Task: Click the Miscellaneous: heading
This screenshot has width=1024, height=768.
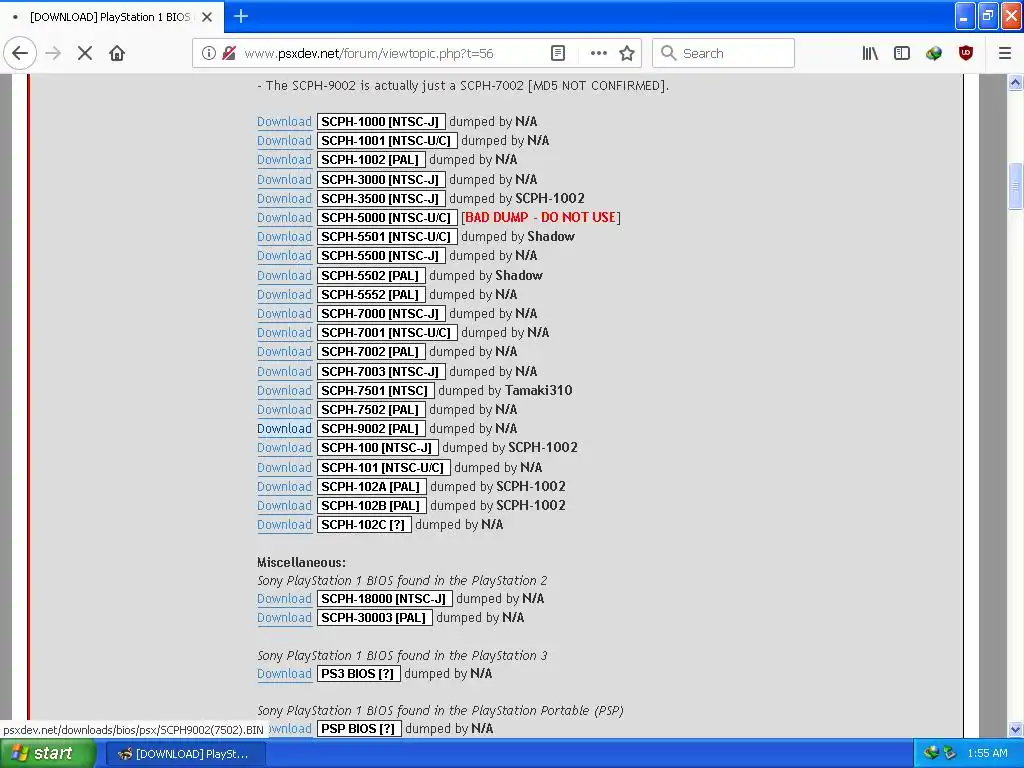Action: point(301,562)
